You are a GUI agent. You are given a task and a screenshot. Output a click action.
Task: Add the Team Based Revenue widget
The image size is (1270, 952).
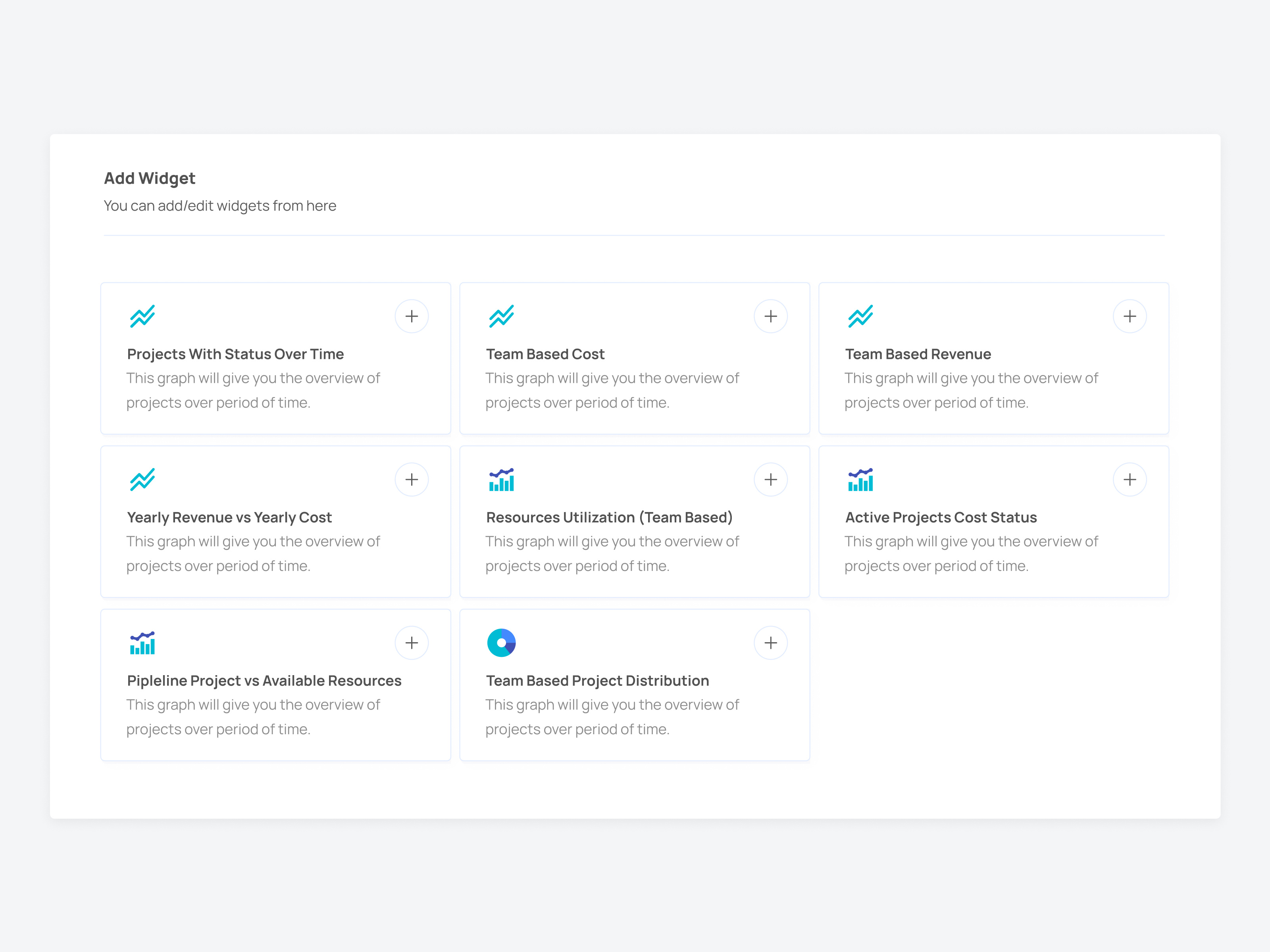click(x=1130, y=316)
